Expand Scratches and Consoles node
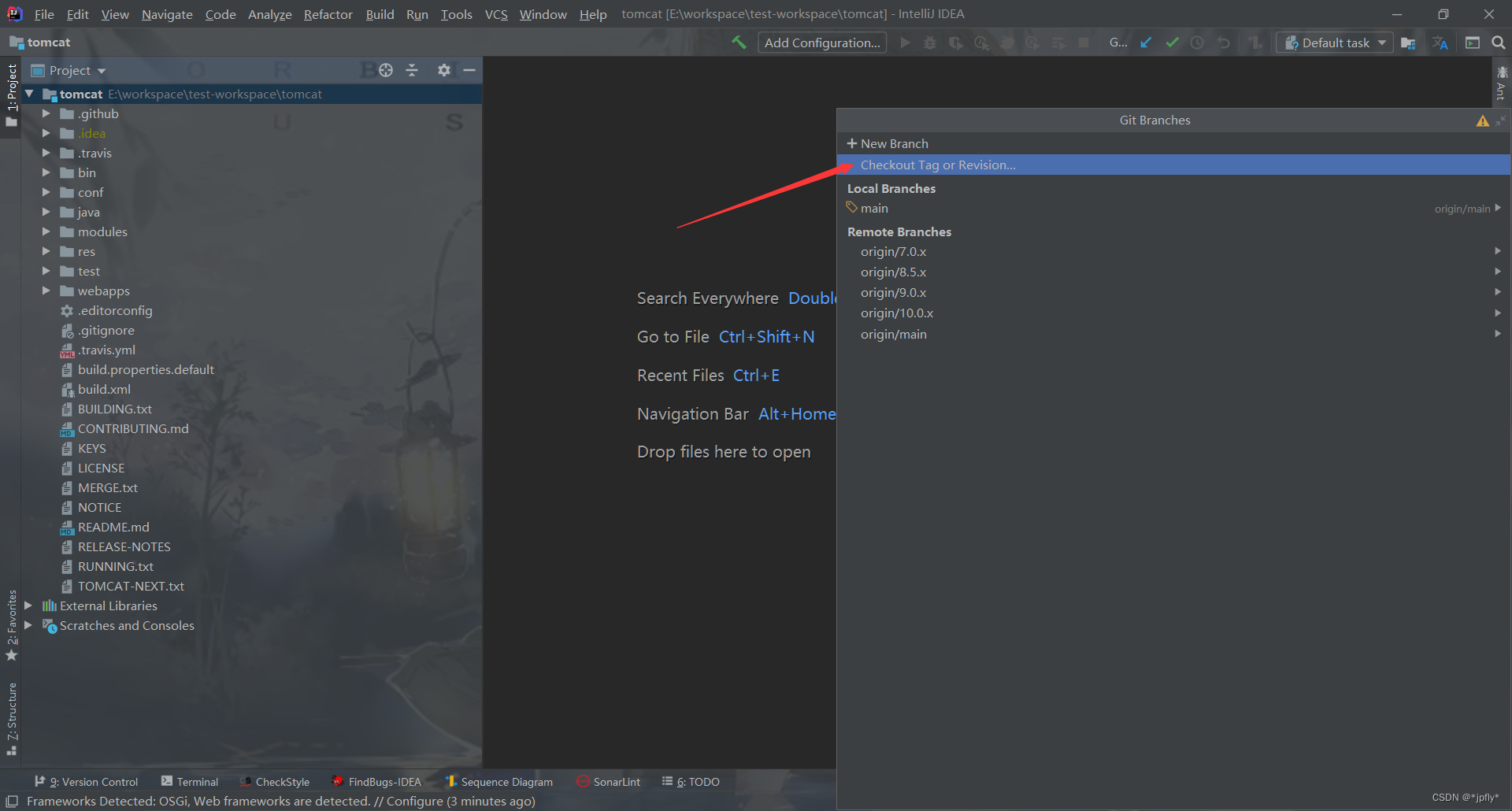The image size is (1512, 811). 28,625
